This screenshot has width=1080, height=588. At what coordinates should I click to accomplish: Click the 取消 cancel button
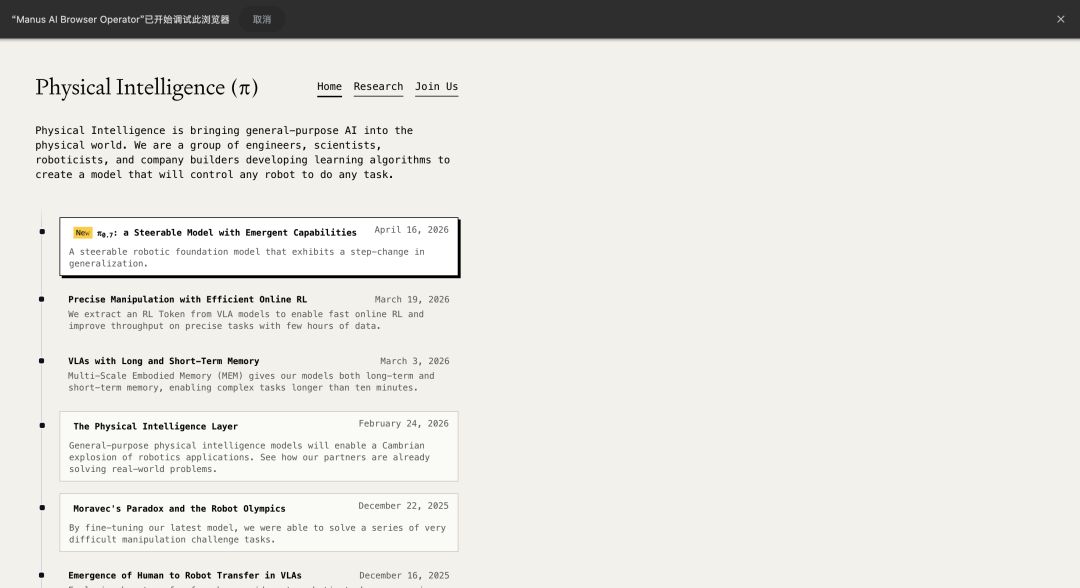[262, 19]
